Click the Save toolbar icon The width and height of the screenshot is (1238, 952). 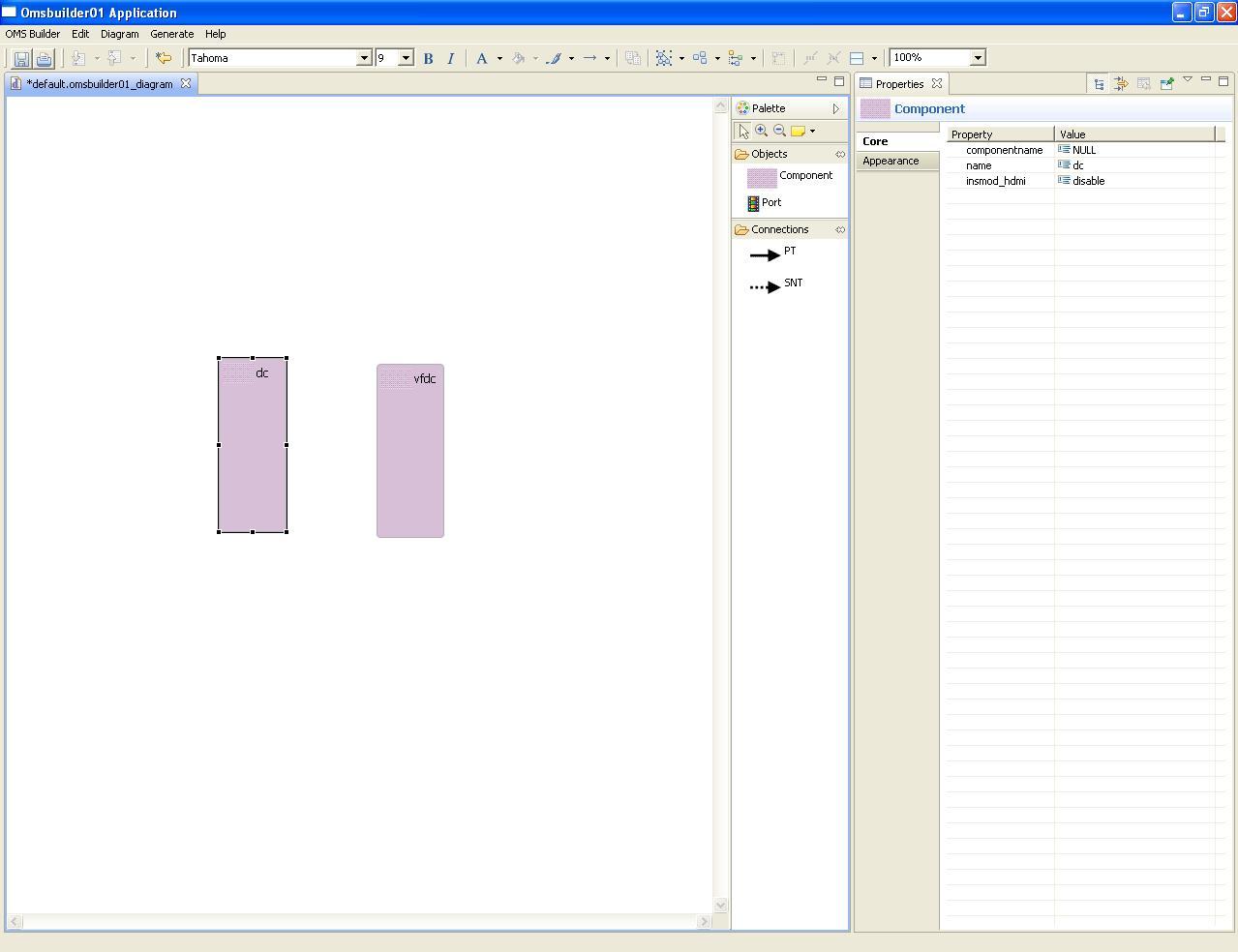(x=21, y=58)
